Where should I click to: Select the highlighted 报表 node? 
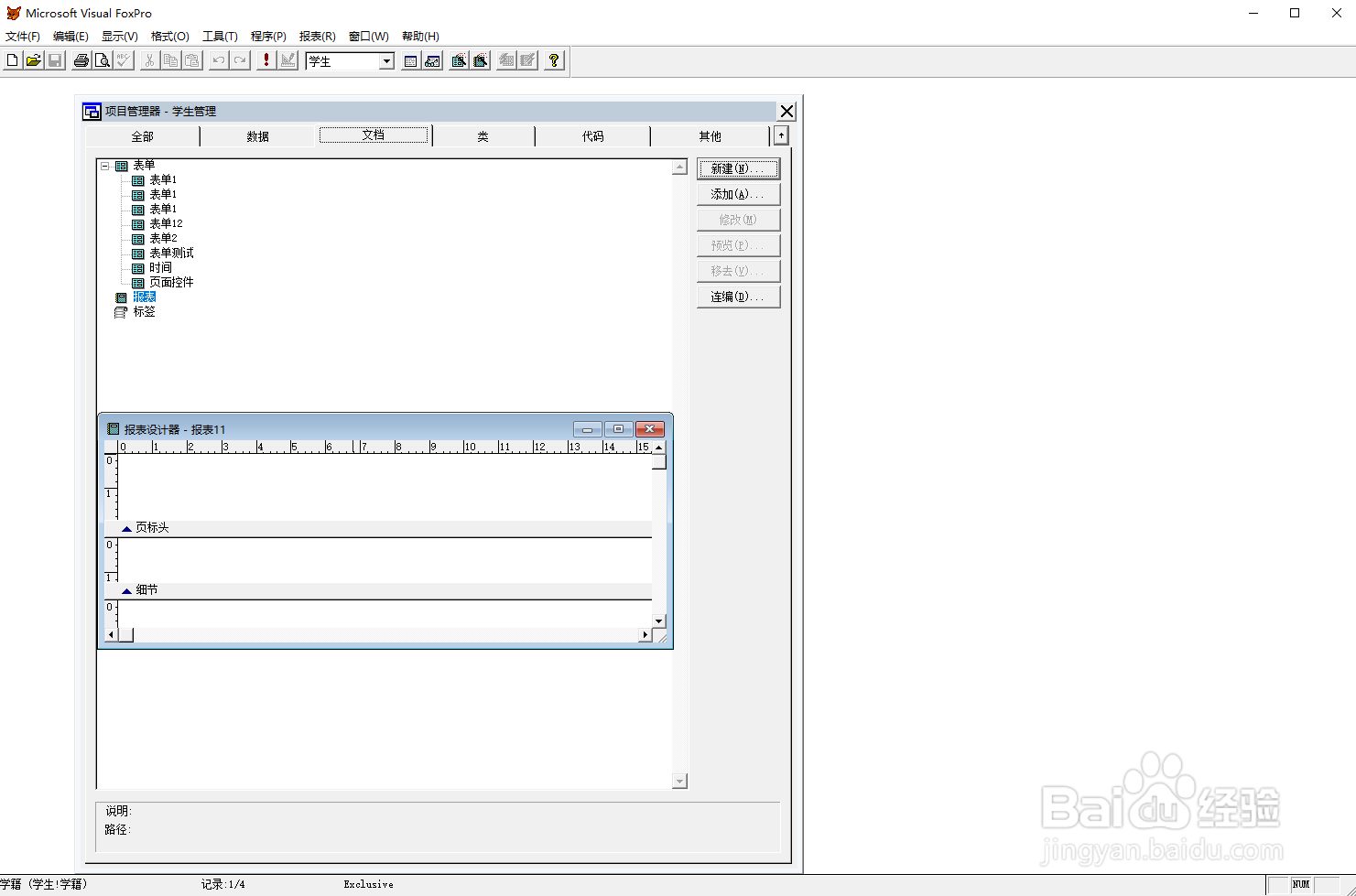coord(144,297)
